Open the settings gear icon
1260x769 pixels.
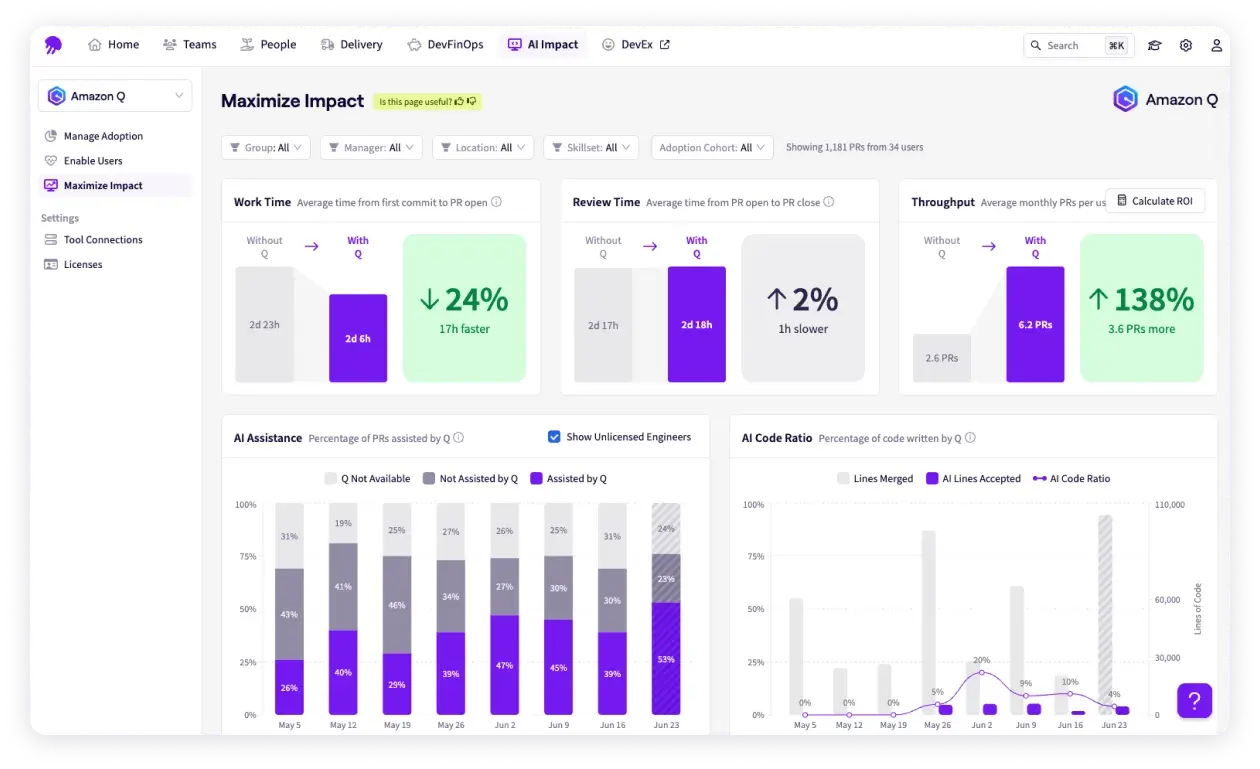click(1185, 45)
